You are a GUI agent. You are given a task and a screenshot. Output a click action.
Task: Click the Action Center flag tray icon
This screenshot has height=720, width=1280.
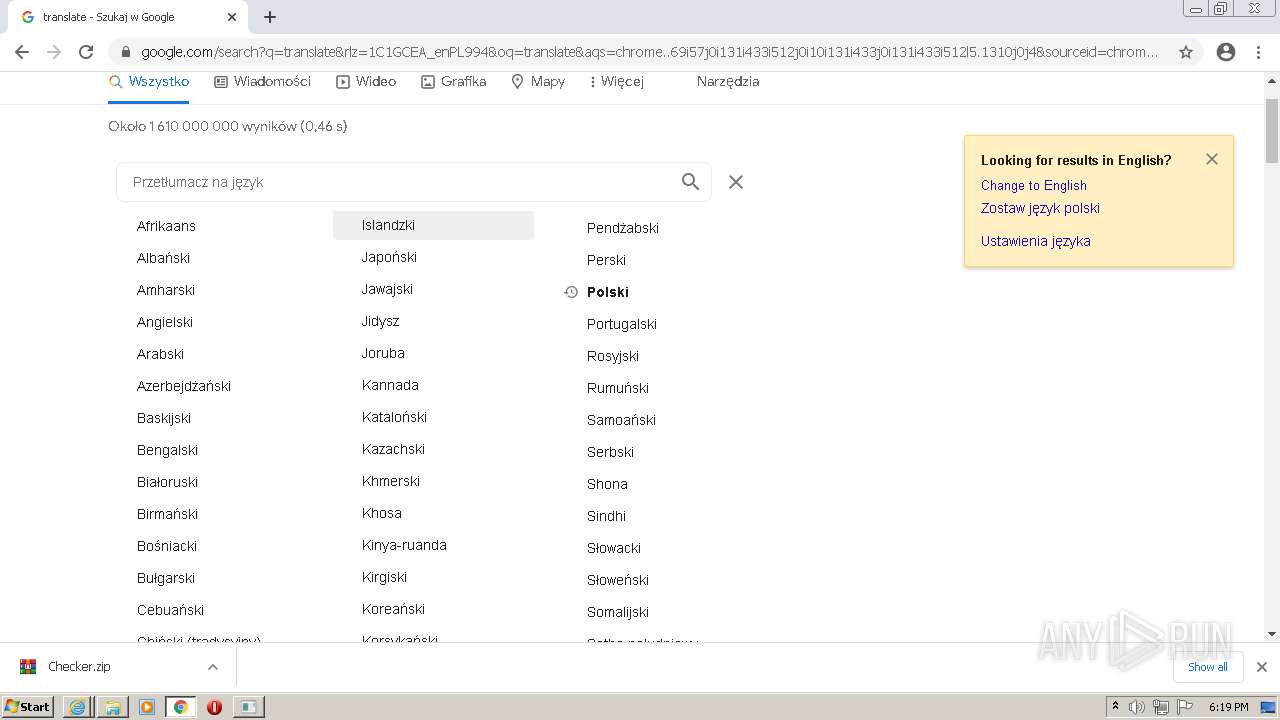(1184, 707)
